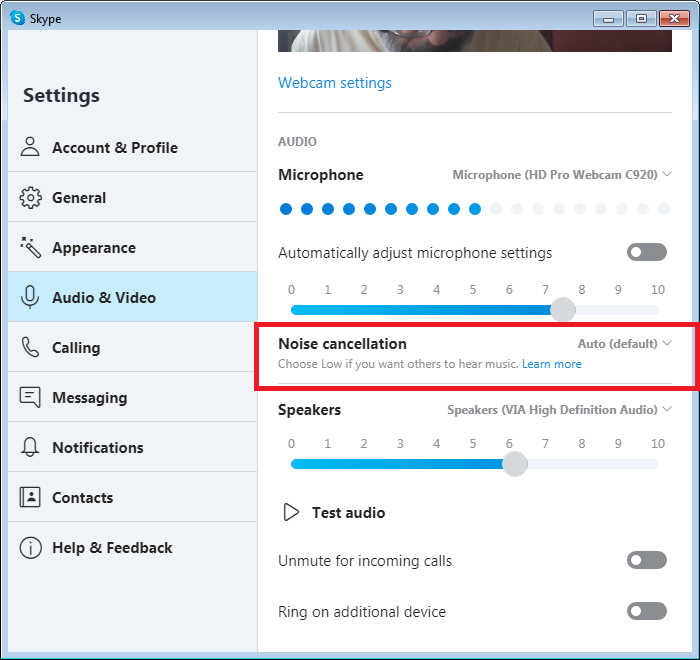Switch to Messaging settings
The width and height of the screenshot is (700, 660).
pos(133,397)
